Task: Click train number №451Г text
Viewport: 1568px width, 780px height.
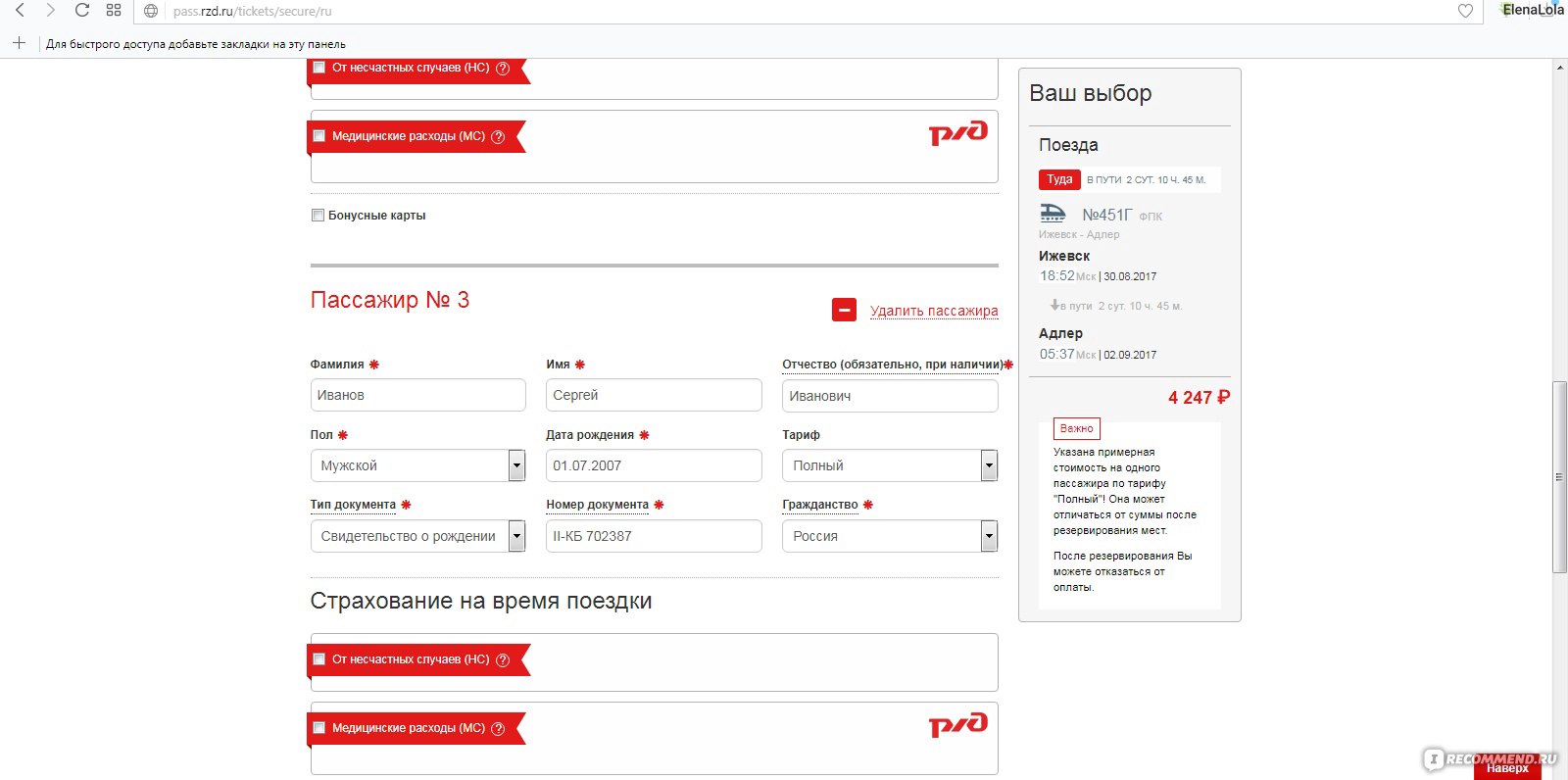Action: 1107,215
